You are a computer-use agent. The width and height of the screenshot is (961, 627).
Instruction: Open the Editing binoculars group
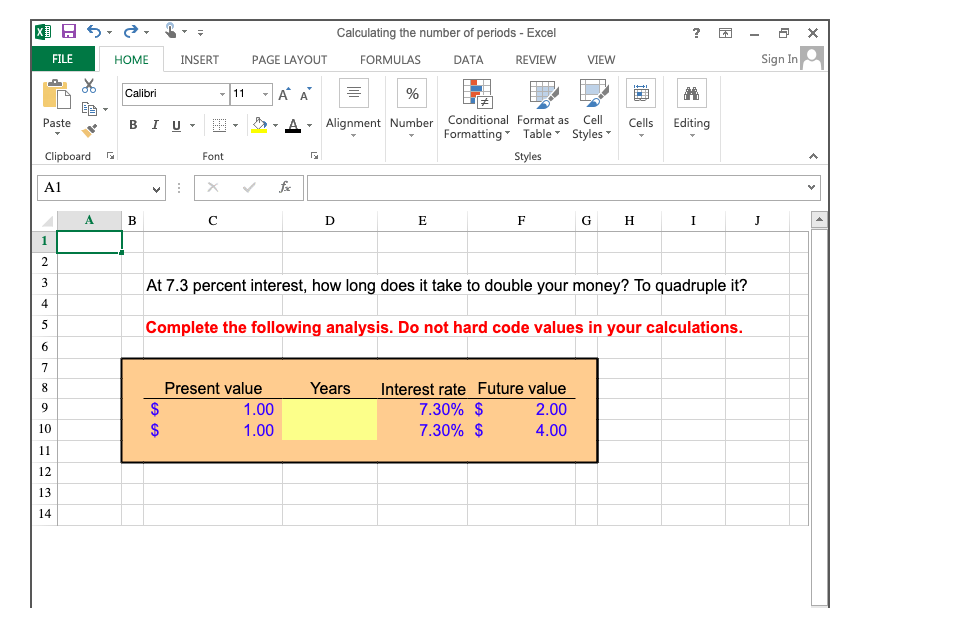692,108
